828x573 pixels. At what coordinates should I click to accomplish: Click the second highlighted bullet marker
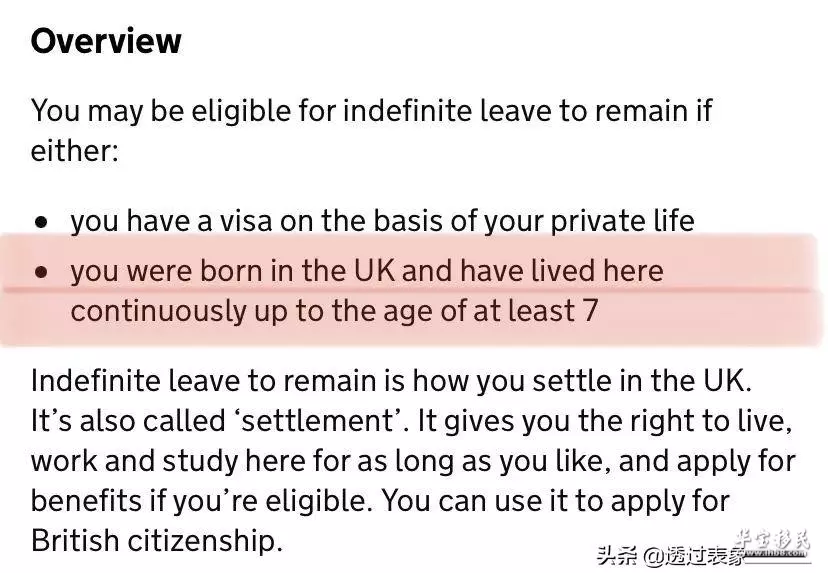click(x=41, y=272)
